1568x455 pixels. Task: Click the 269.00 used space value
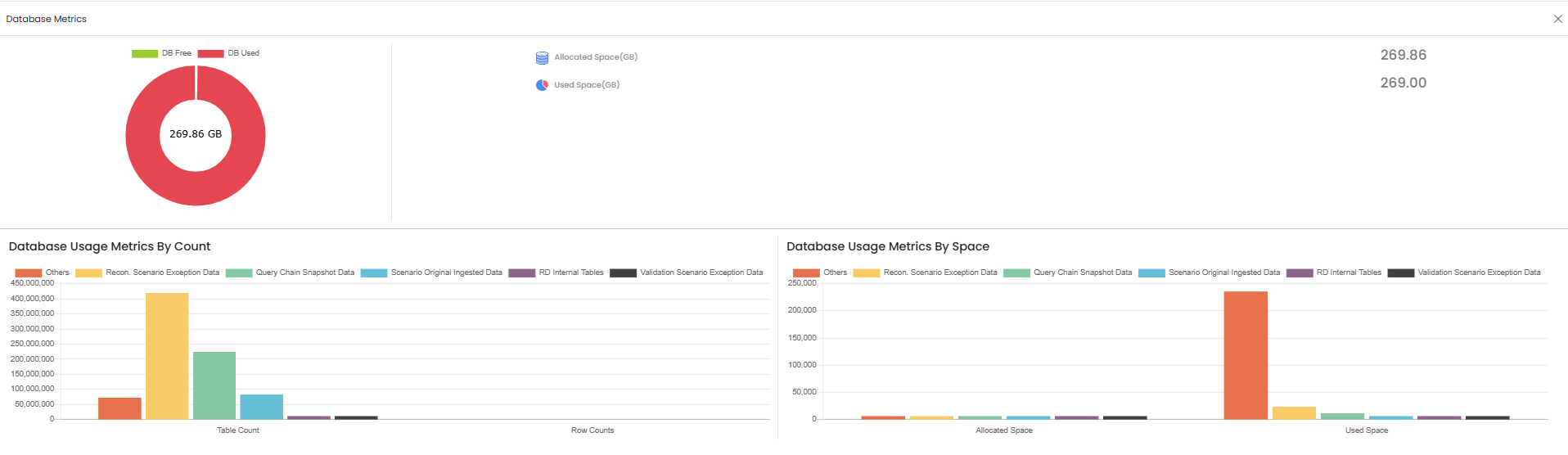[1404, 83]
